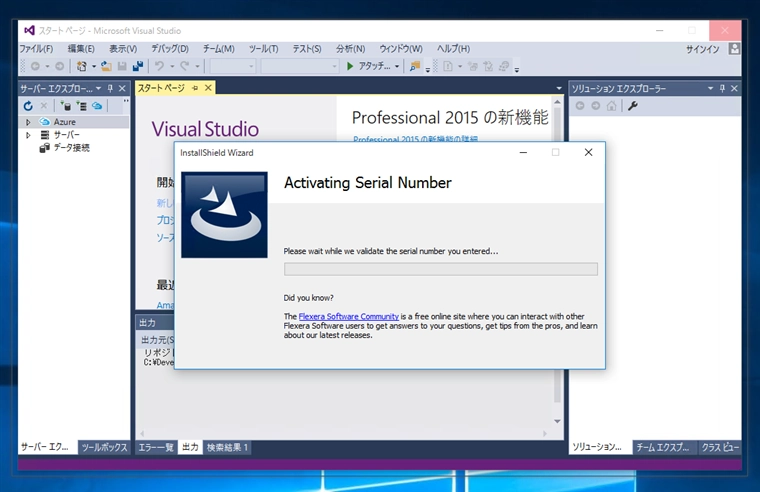Screen dimensions: 760x492
Task: Open the アタッチ dropdown arrow
Action: [x=397, y=66]
